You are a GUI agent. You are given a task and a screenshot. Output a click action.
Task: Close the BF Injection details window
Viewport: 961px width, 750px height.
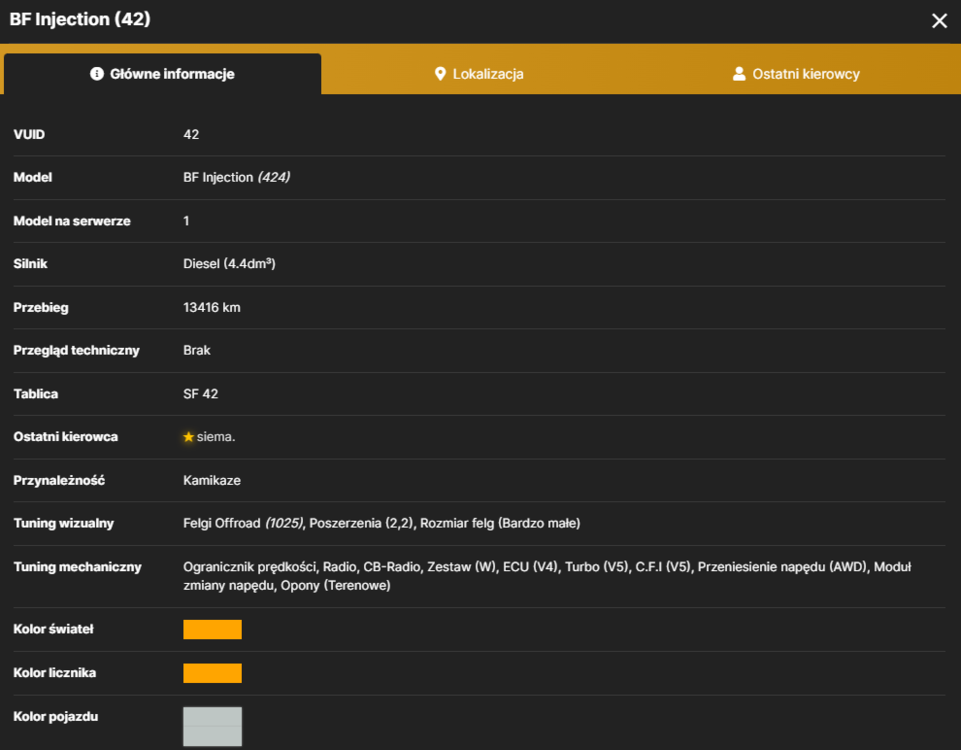pyautogui.click(x=939, y=21)
